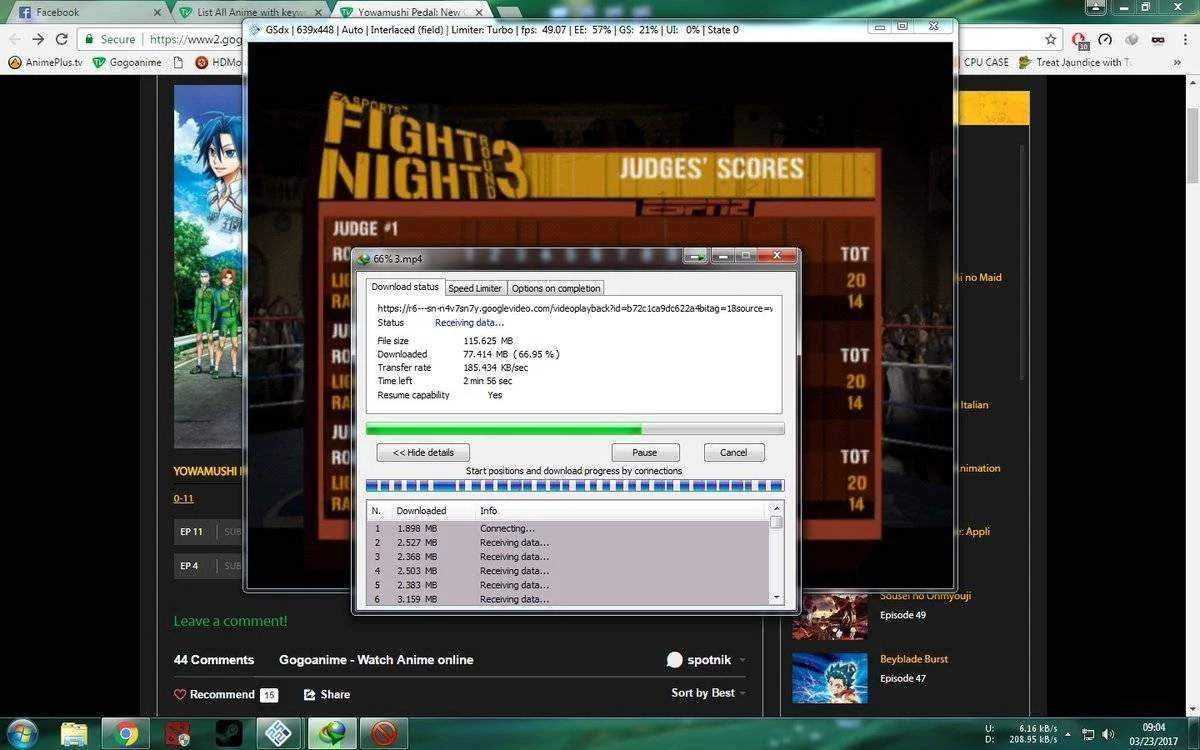The height and width of the screenshot is (750, 1200).
Task: Switch to the Facebook tab
Action: click(x=85, y=12)
